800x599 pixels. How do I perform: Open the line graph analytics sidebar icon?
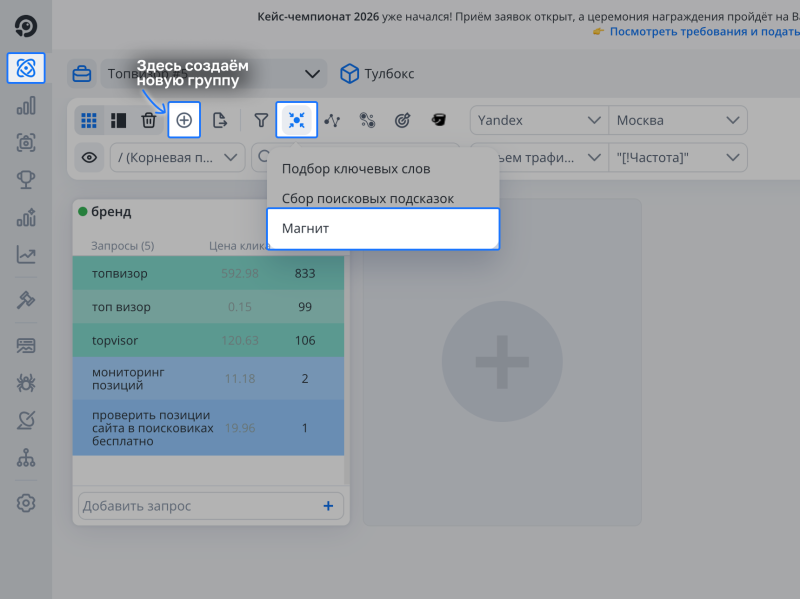26,254
